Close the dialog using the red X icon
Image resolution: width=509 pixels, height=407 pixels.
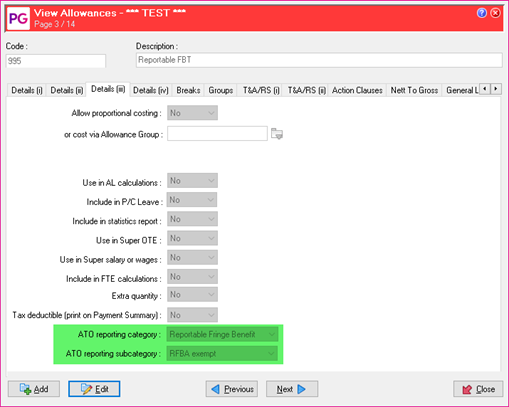pos(496,13)
